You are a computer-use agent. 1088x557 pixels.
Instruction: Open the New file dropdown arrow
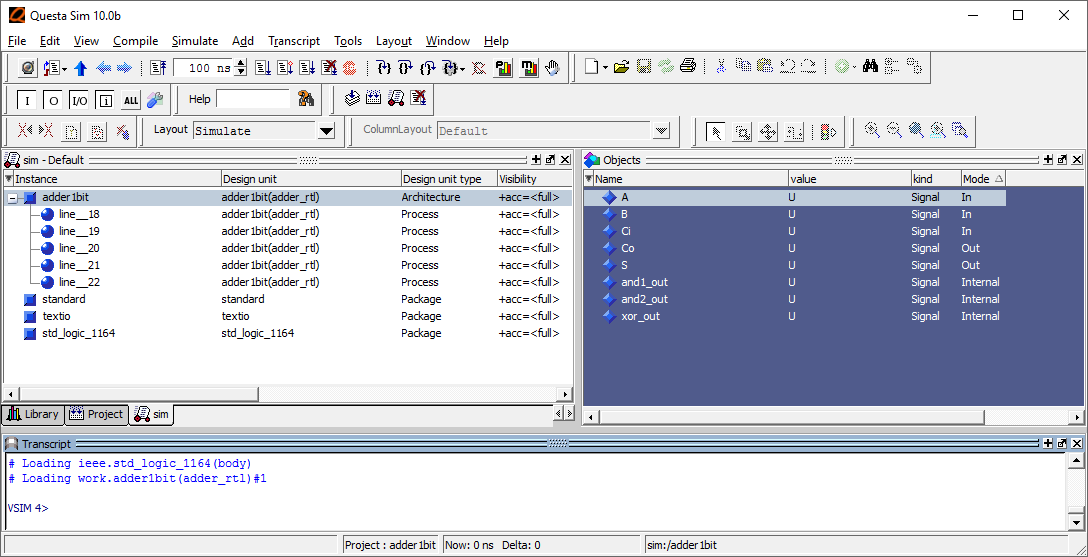tap(605, 67)
